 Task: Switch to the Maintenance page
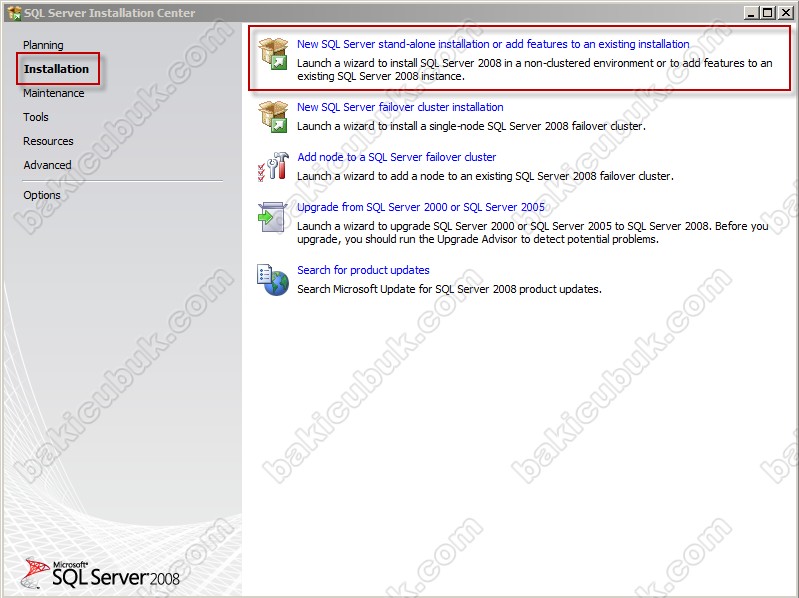(x=54, y=93)
